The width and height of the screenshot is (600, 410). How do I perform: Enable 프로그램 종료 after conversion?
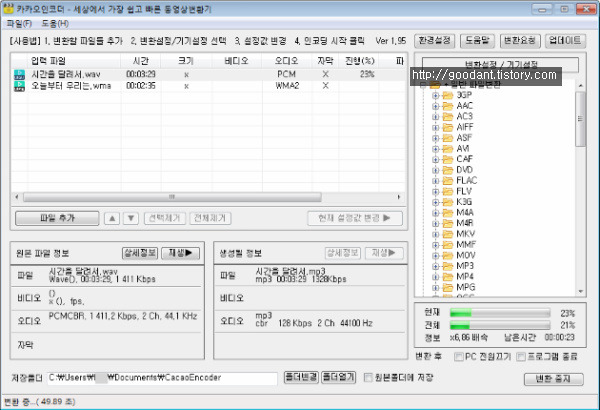coord(520,357)
